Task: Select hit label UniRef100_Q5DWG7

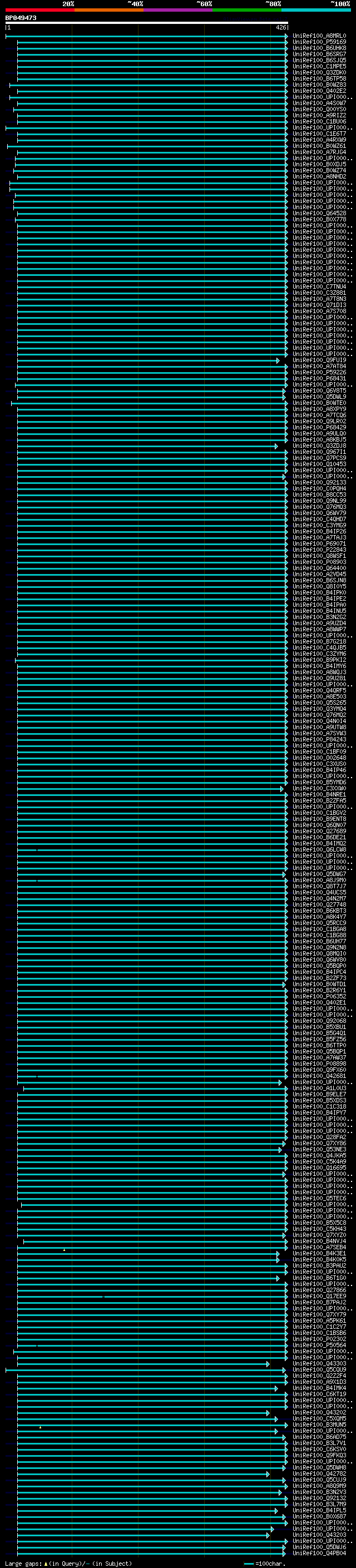Action: [x=319, y=873]
